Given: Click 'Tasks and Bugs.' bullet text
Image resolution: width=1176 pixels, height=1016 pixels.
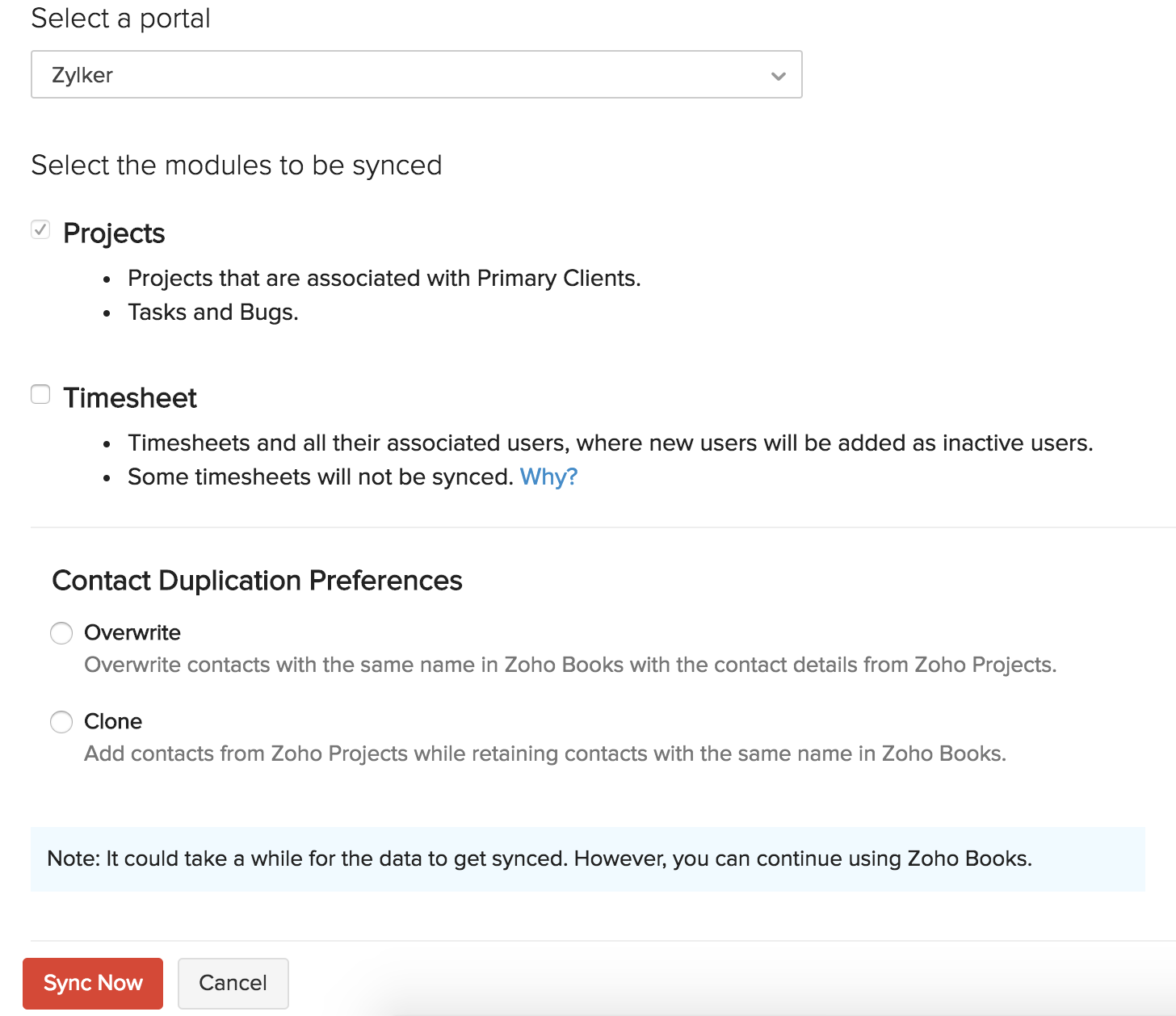Looking at the screenshot, I should click(213, 312).
